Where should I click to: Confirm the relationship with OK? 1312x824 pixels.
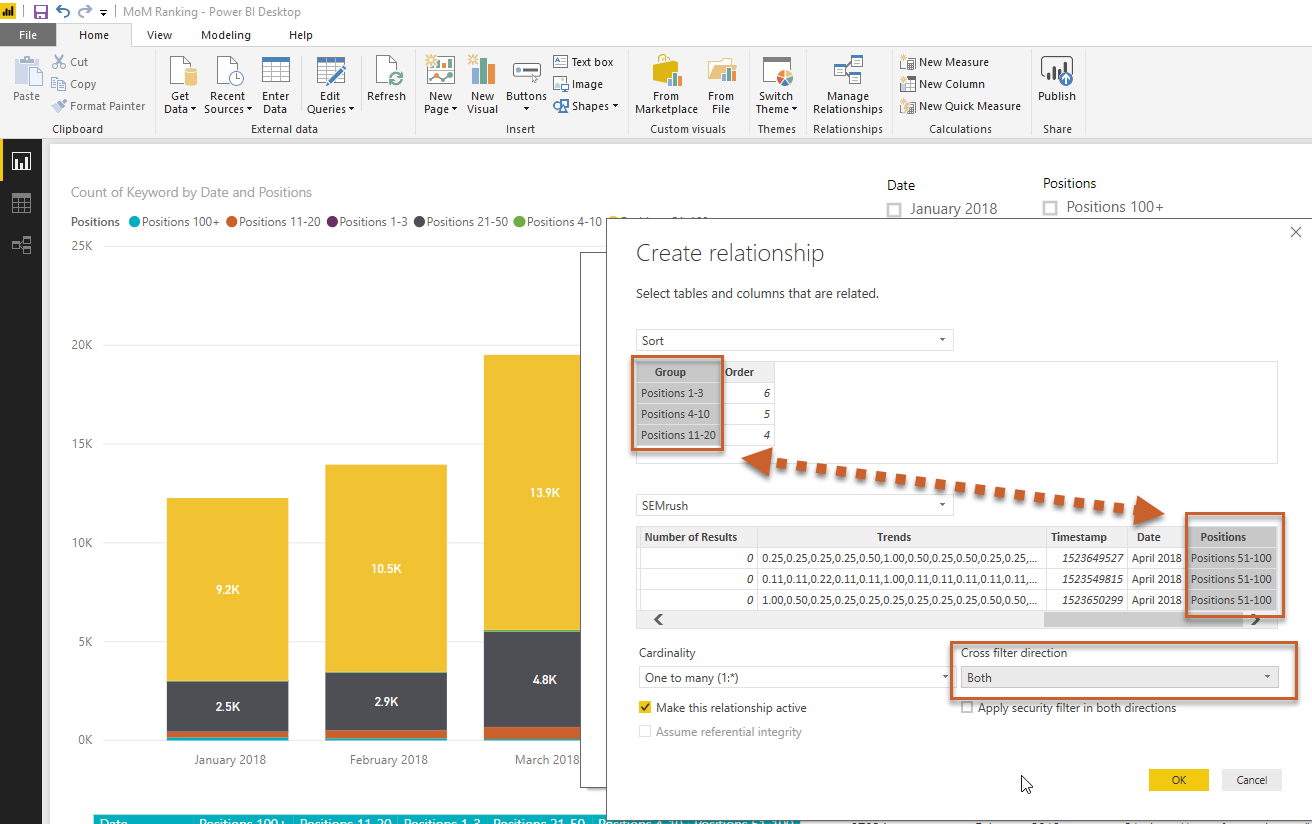[1178, 780]
